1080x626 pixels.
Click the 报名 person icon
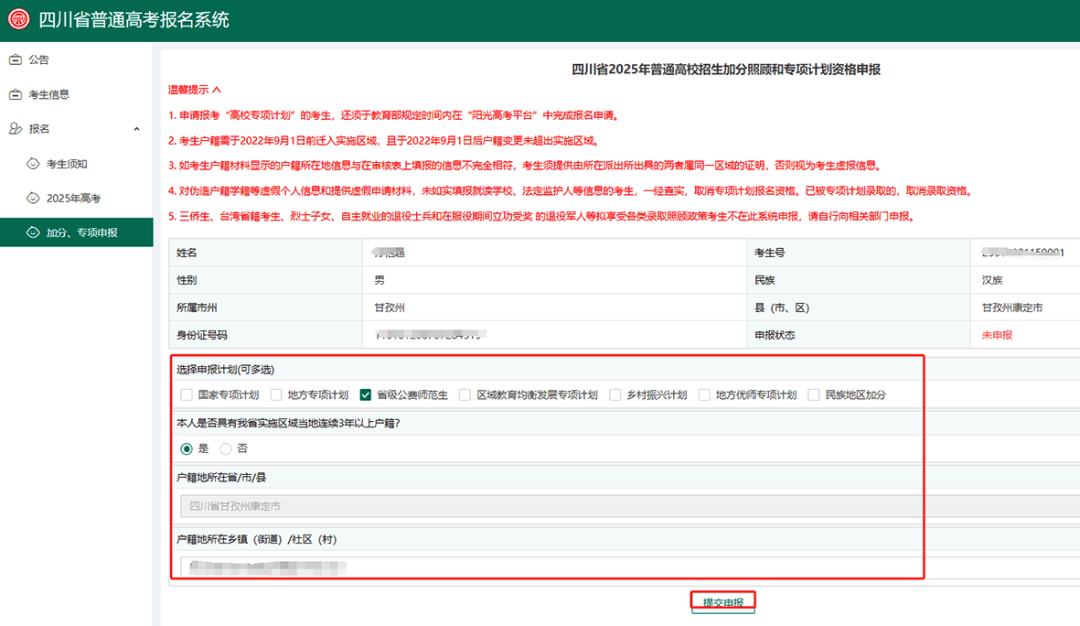[x=15, y=129]
